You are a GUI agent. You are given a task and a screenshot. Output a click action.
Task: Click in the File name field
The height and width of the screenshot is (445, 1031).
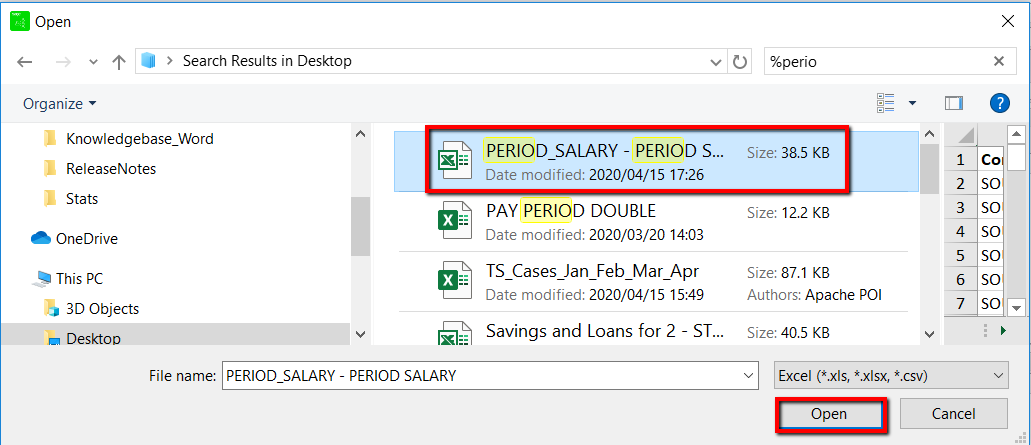coord(480,376)
